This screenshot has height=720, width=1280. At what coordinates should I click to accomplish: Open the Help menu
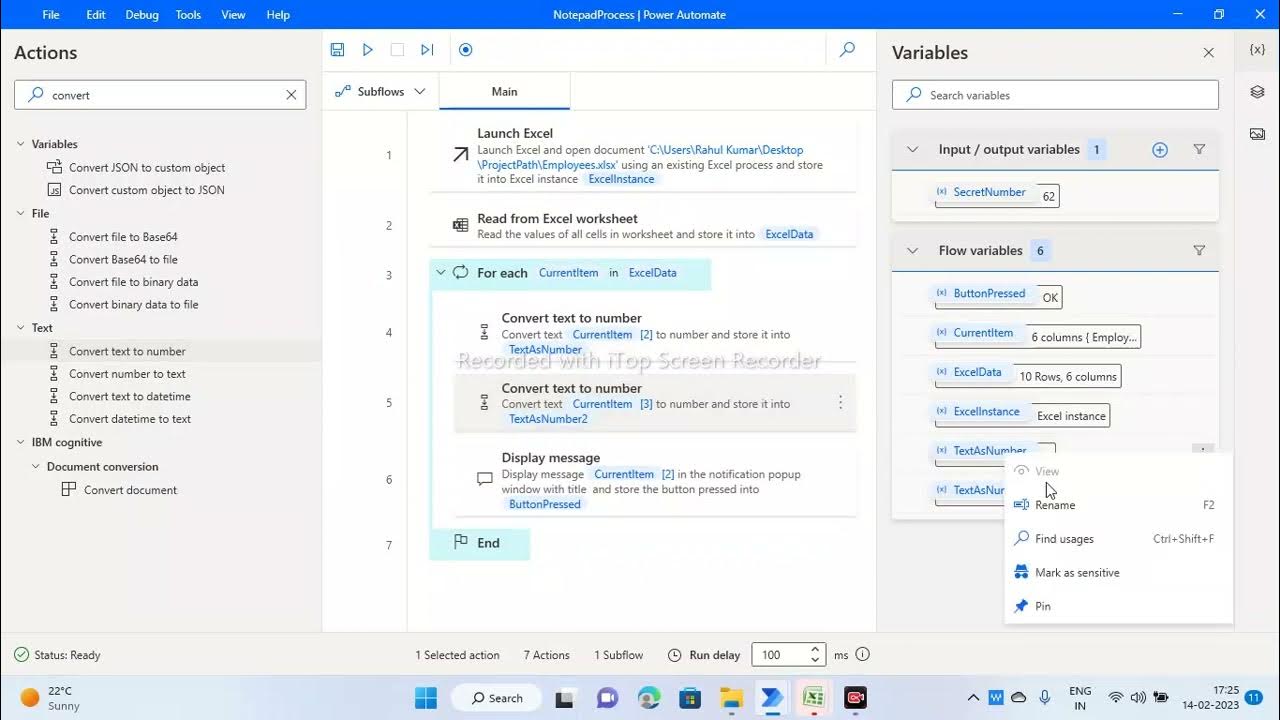tap(278, 15)
